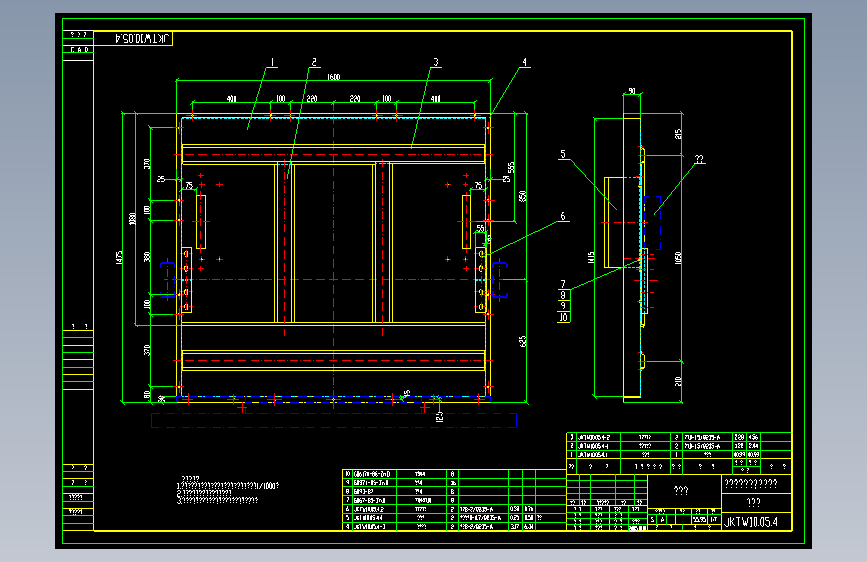
Task: Pick the 90 width dimension above the side view
Action: [632, 91]
